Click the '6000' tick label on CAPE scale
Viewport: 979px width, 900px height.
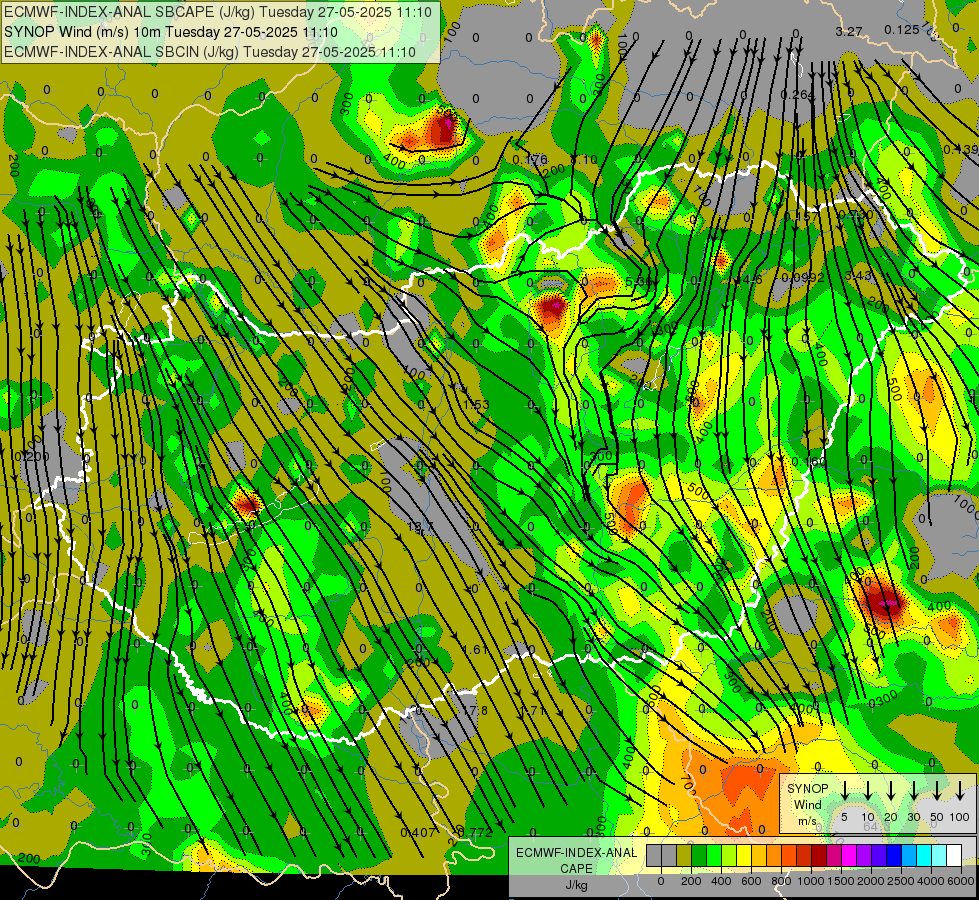click(x=962, y=881)
